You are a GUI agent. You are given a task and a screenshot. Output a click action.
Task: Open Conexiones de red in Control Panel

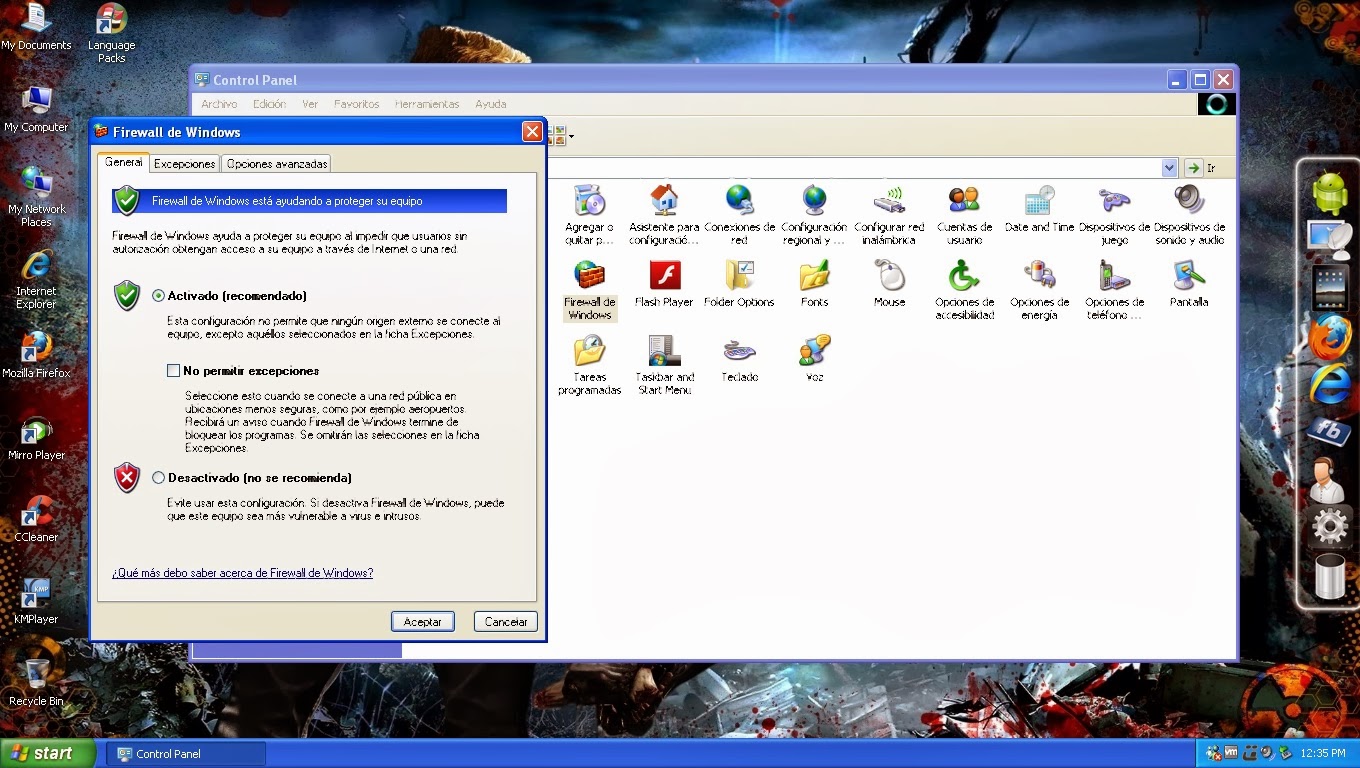(x=740, y=214)
